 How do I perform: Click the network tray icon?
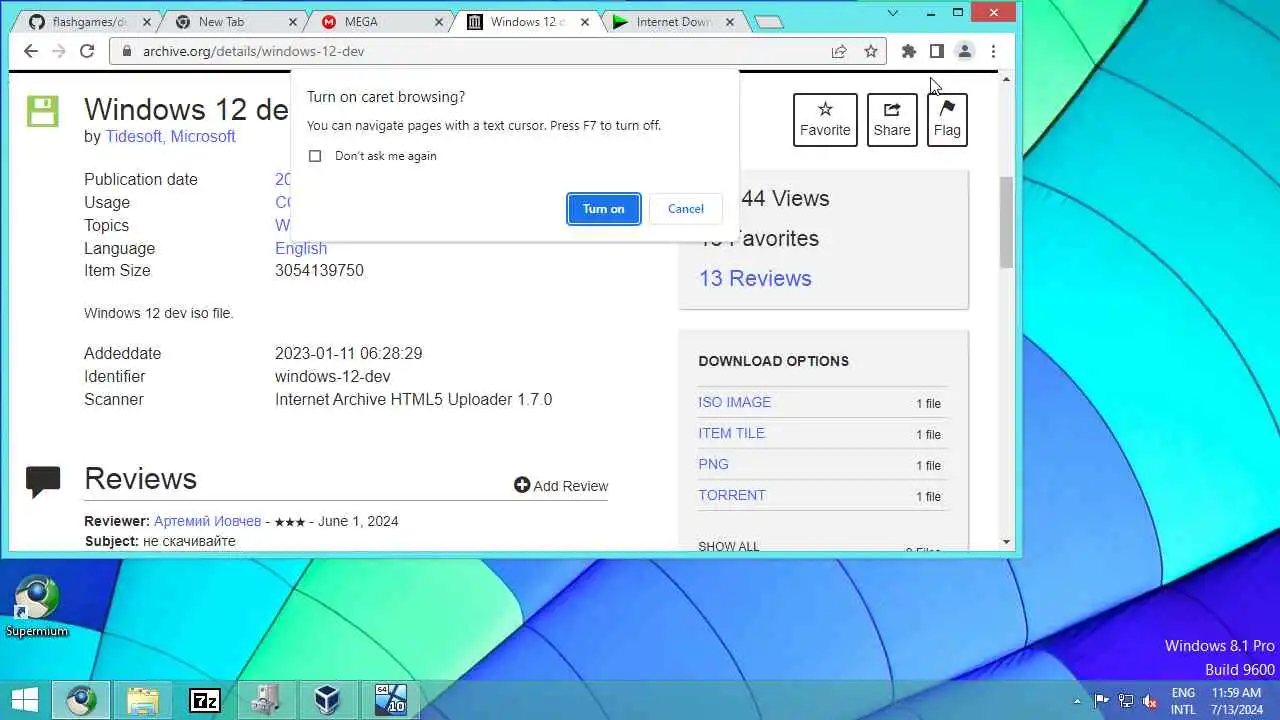[x=1126, y=701]
